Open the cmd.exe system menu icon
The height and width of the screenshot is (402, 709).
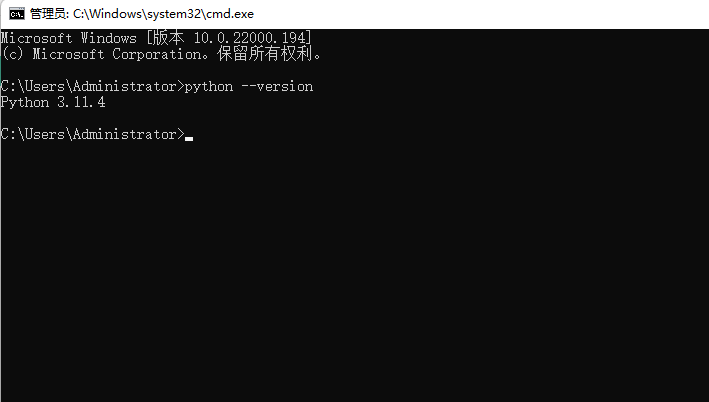(x=17, y=14)
